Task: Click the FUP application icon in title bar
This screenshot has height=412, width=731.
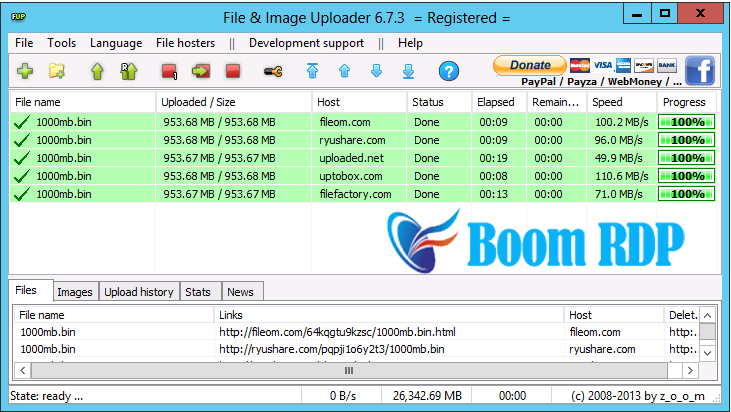Action: point(18,17)
